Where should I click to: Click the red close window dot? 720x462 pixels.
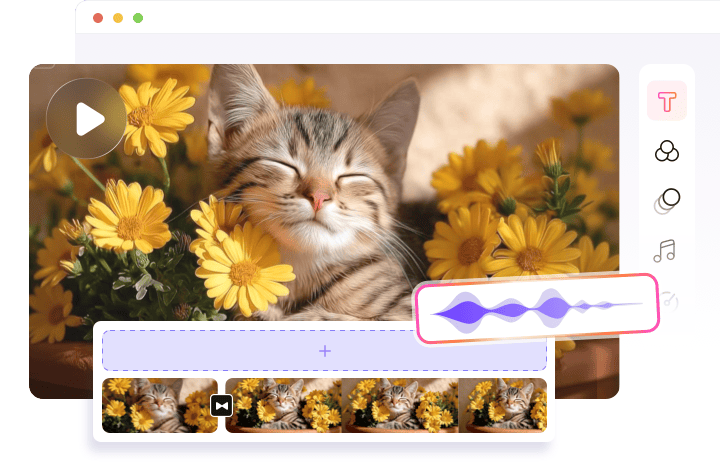pyautogui.click(x=98, y=18)
